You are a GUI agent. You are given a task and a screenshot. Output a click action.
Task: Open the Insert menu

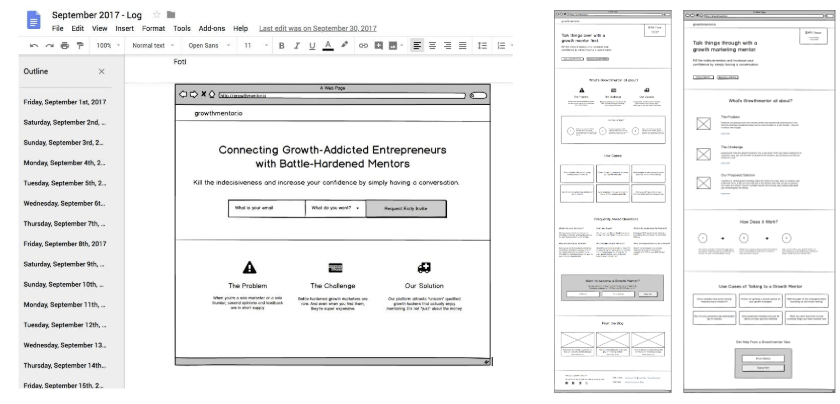124,28
